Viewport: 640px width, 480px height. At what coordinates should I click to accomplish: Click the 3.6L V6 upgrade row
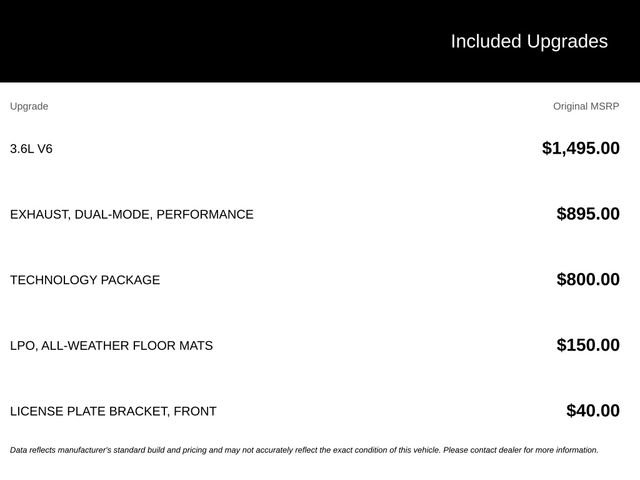(x=315, y=149)
